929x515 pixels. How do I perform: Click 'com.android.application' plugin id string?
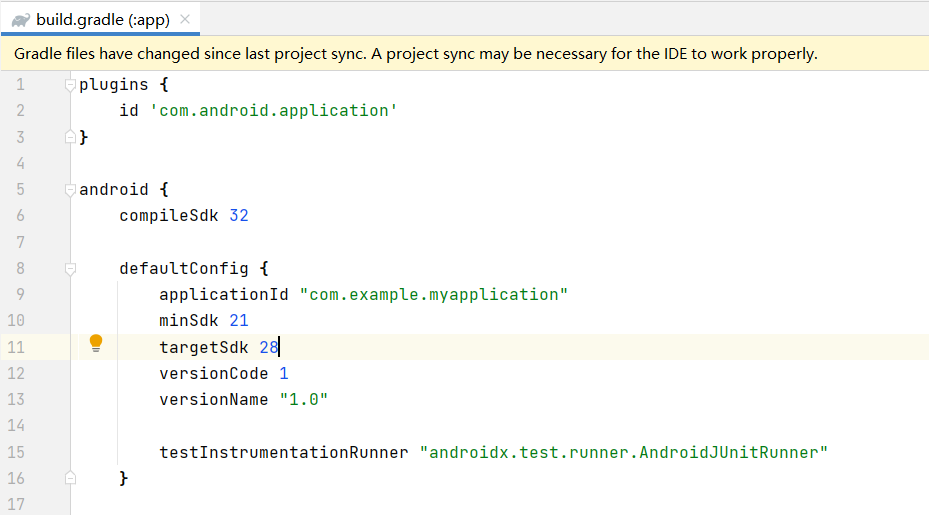coord(274,111)
